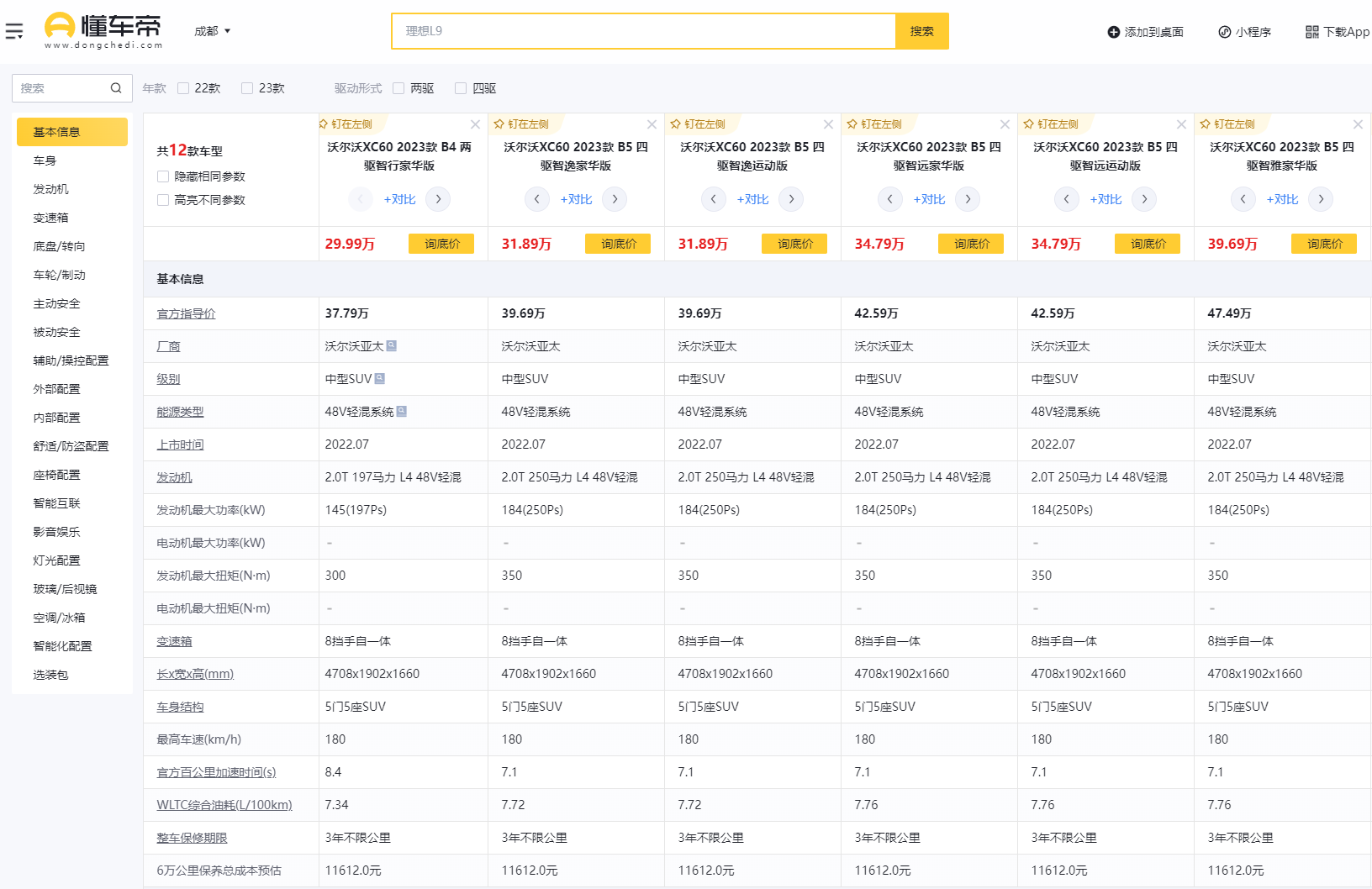This screenshot has height=889, width=1372.
Task: Click the sidebar search magnifier icon
Action: point(116,88)
